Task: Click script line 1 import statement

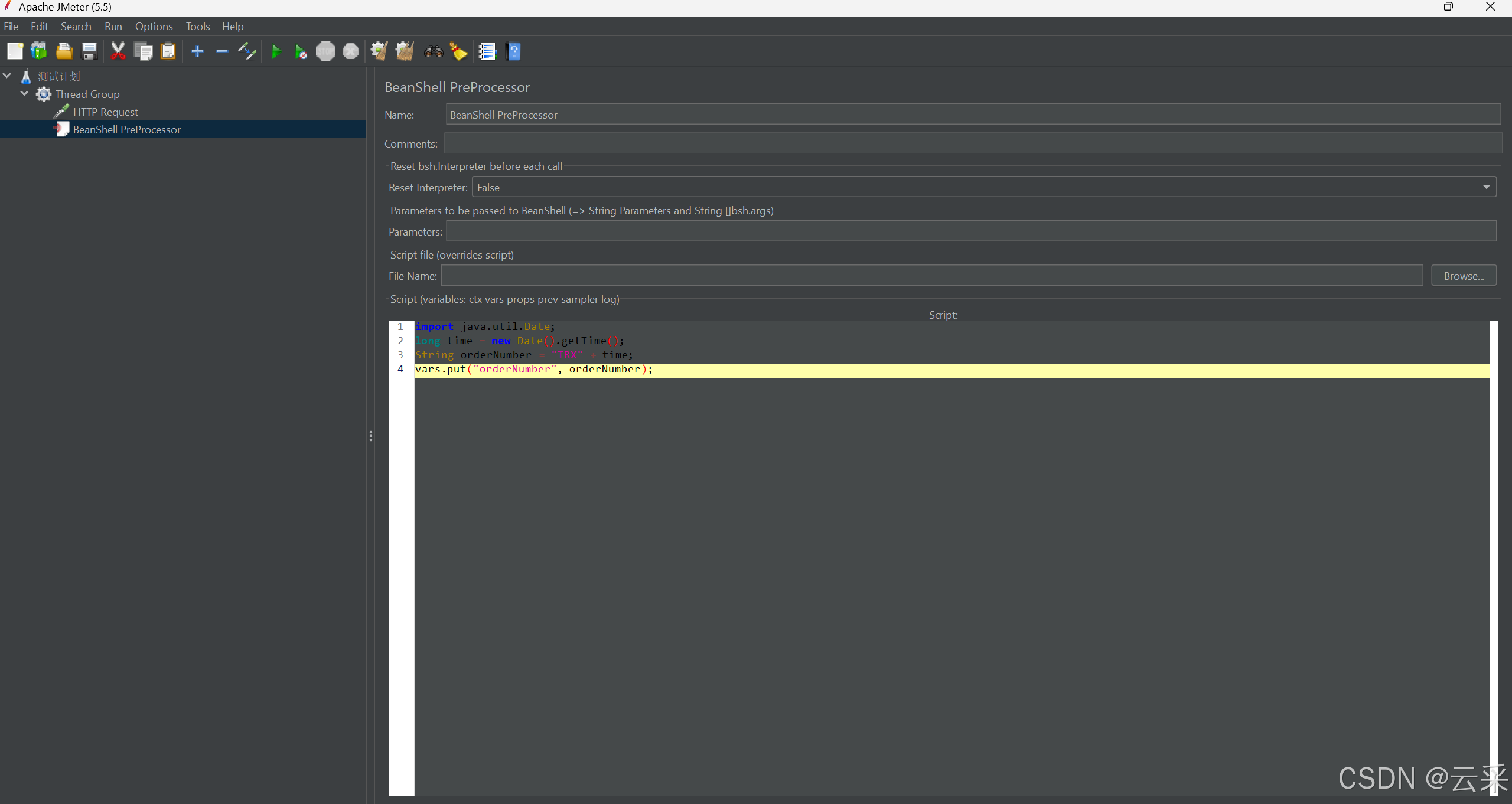Action: 485,326
